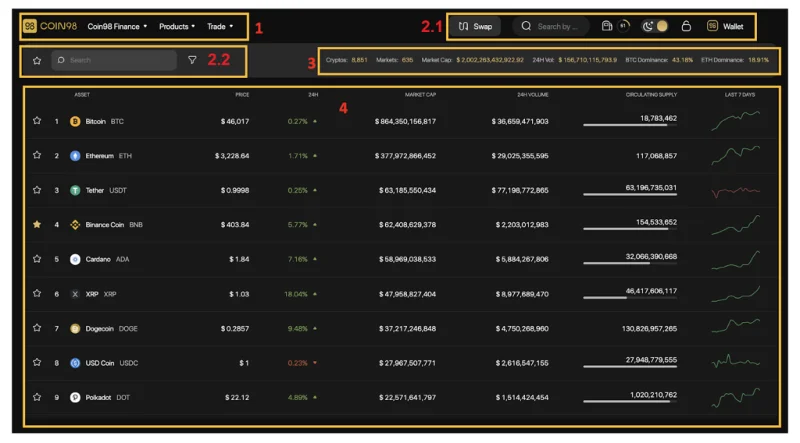Click XRP circulating supply progress bar

630,298
